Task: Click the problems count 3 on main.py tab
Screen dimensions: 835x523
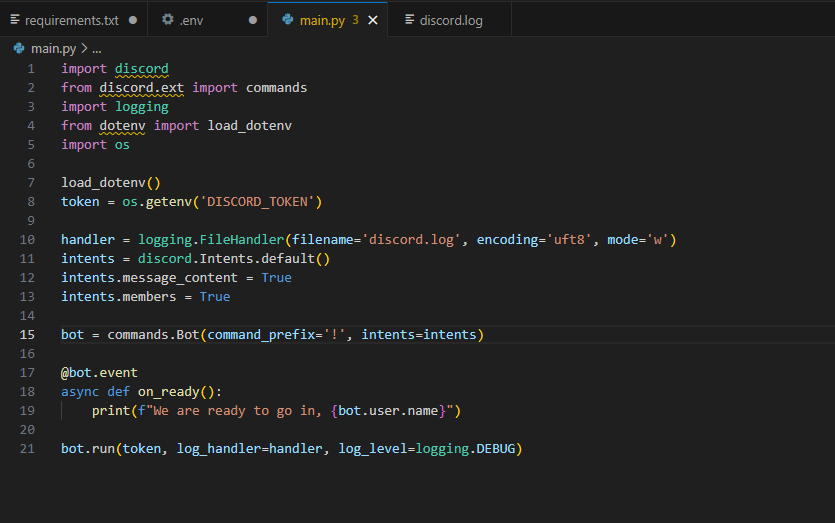Action: click(355, 20)
